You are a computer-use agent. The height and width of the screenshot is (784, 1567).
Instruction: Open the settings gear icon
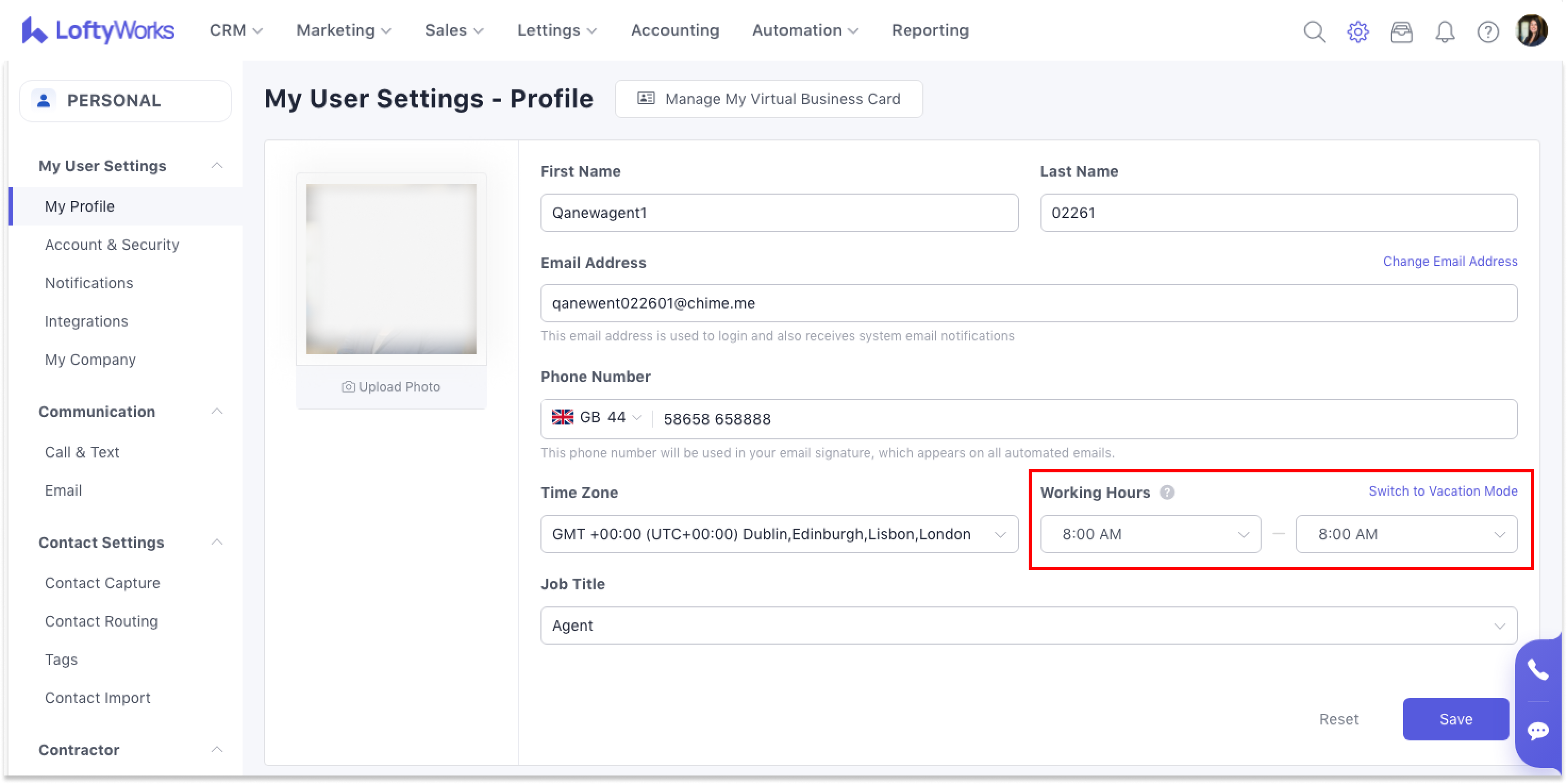point(1358,31)
